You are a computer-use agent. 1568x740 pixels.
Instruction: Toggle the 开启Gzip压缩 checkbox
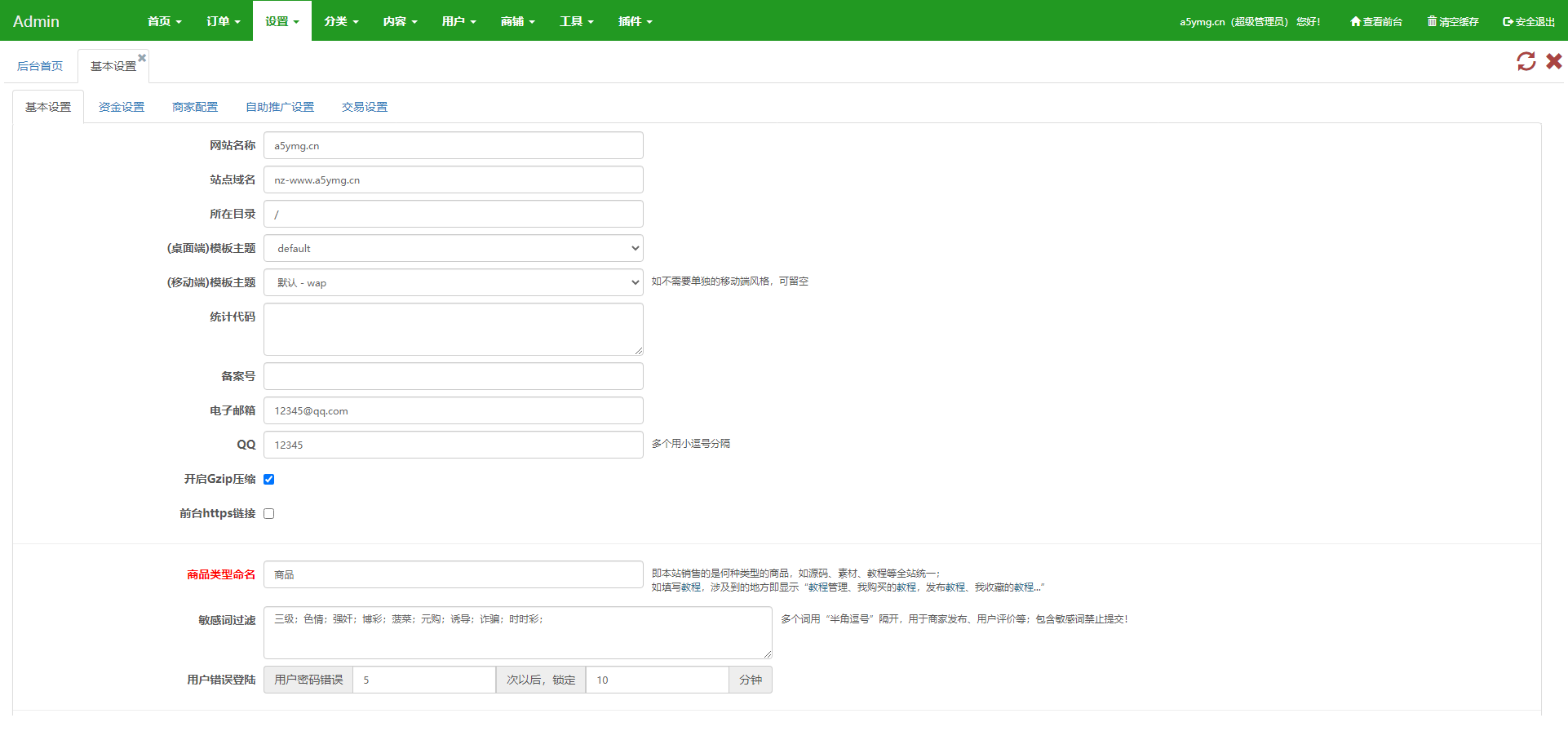(269, 480)
